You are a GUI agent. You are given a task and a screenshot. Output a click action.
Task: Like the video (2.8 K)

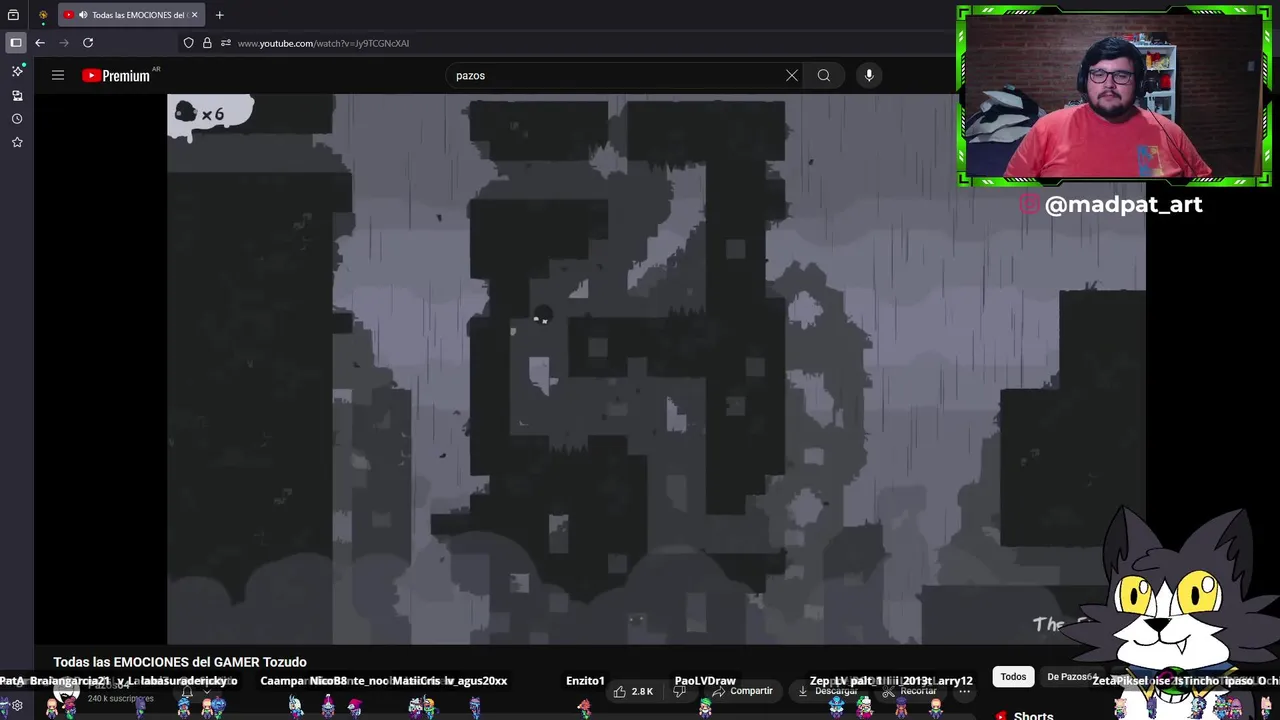point(633,691)
